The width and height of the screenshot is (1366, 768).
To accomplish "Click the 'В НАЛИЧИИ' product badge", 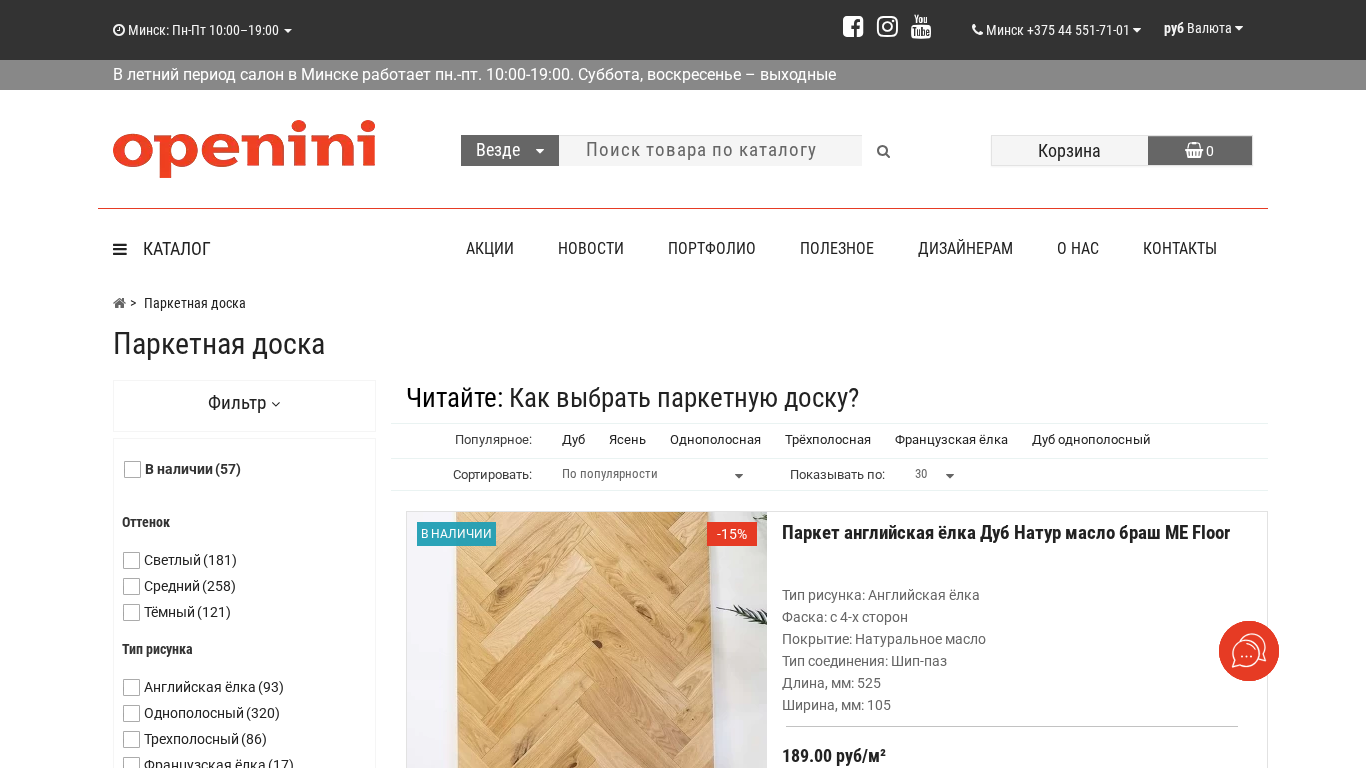I will coord(456,534).
